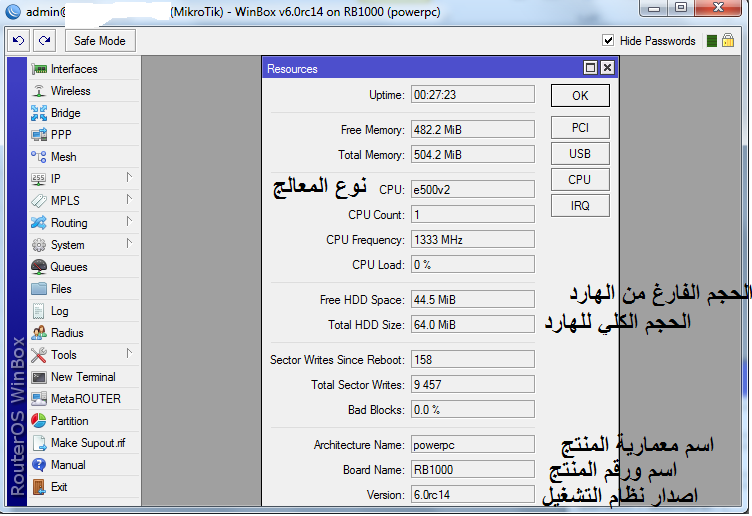Image resolution: width=752 pixels, height=516 pixels.
Task: Open the Wireless menu icon
Action: 39,91
